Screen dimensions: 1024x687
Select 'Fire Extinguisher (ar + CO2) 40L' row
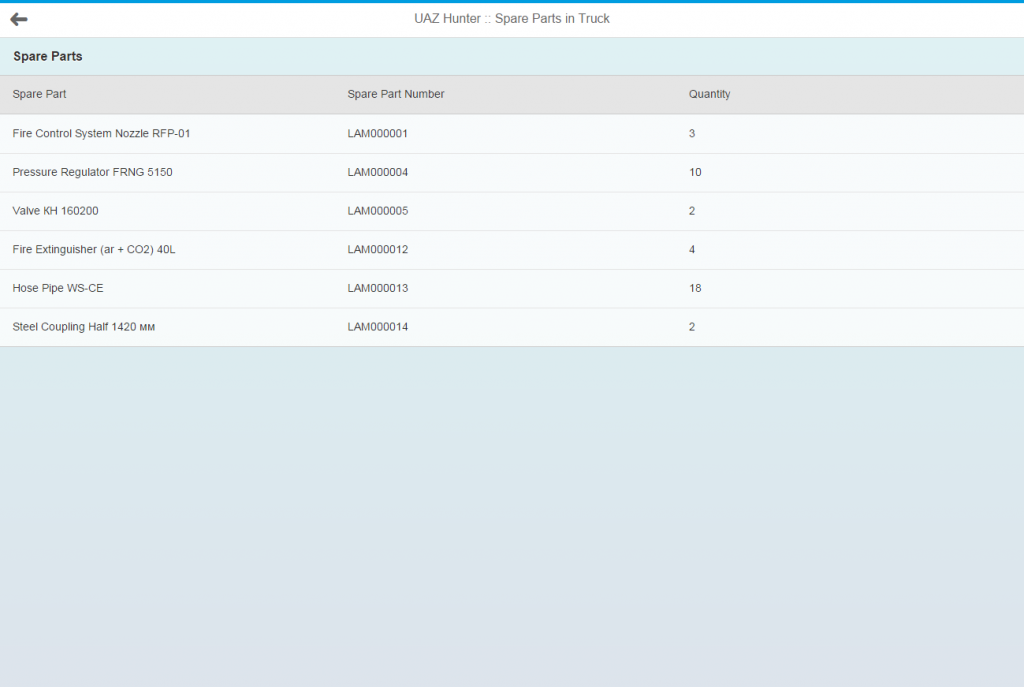click(512, 249)
